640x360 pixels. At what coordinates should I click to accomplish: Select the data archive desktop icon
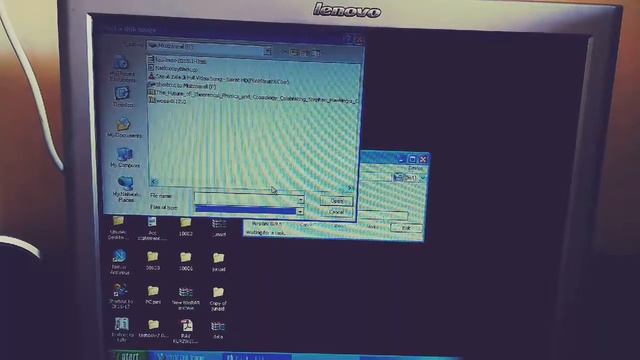coord(218,330)
